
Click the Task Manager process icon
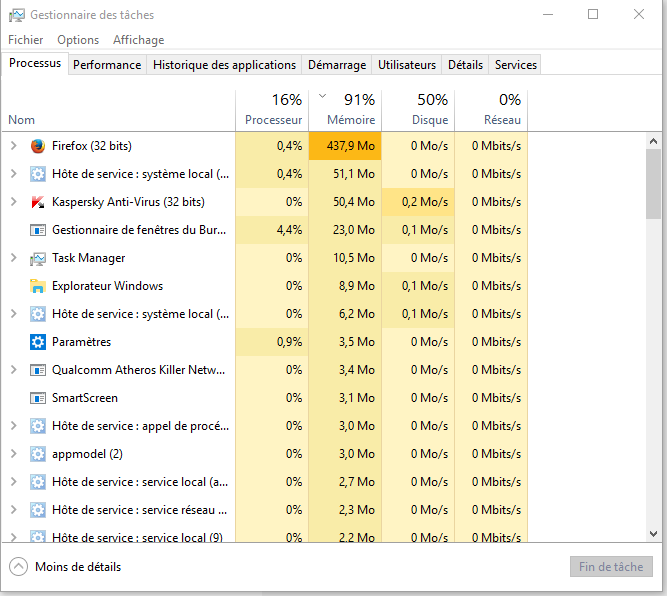(38, 258)
